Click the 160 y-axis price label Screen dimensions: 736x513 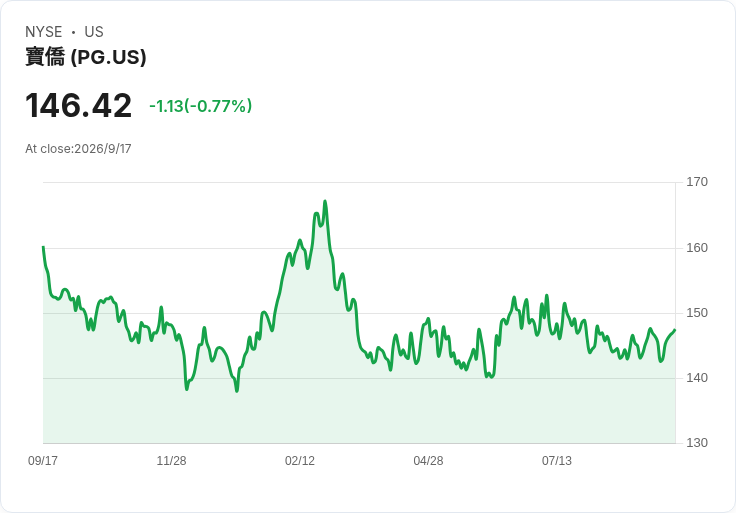click(697, 248)
